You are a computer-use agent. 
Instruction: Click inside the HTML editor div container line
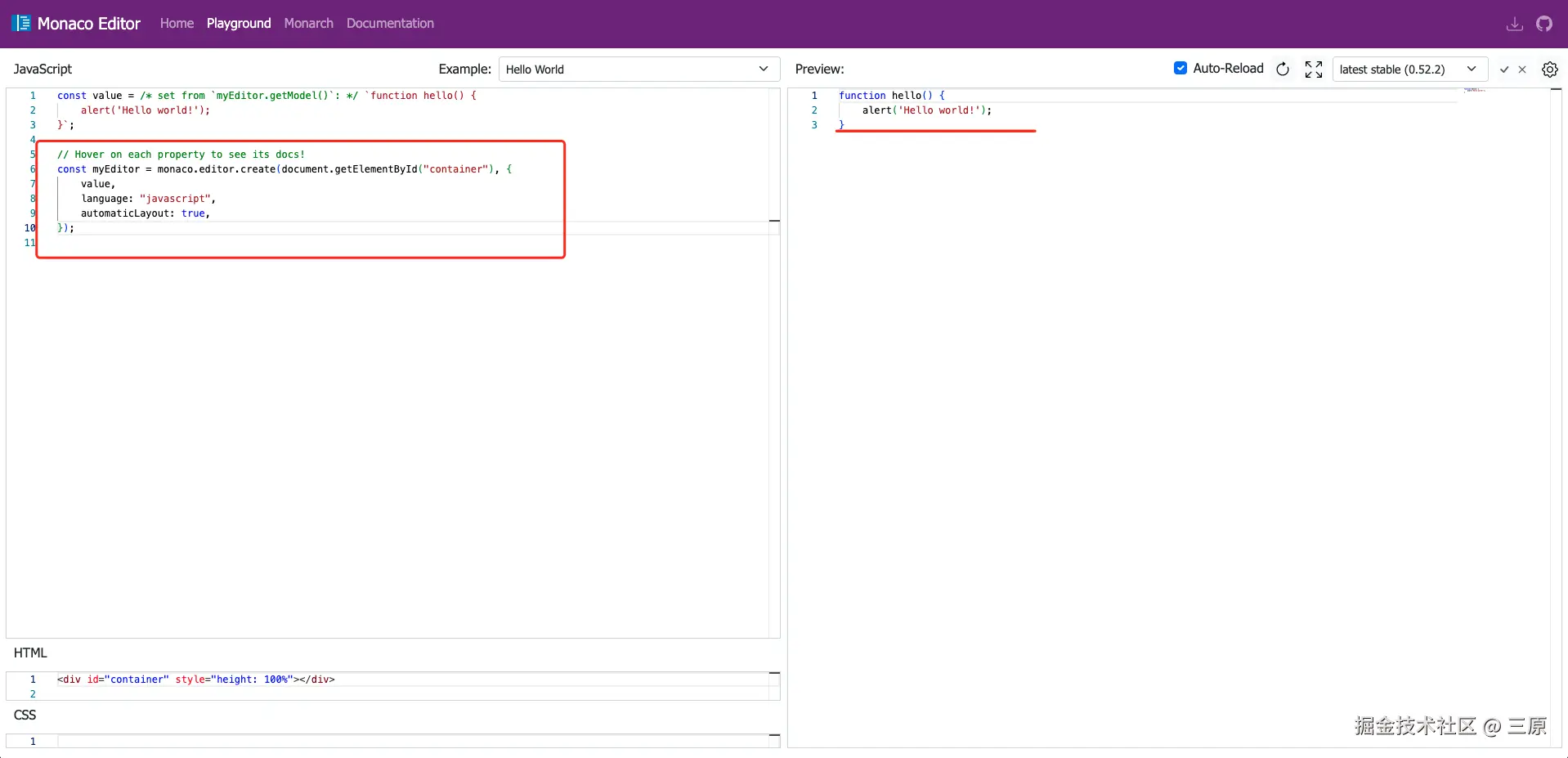pos(196,680)
